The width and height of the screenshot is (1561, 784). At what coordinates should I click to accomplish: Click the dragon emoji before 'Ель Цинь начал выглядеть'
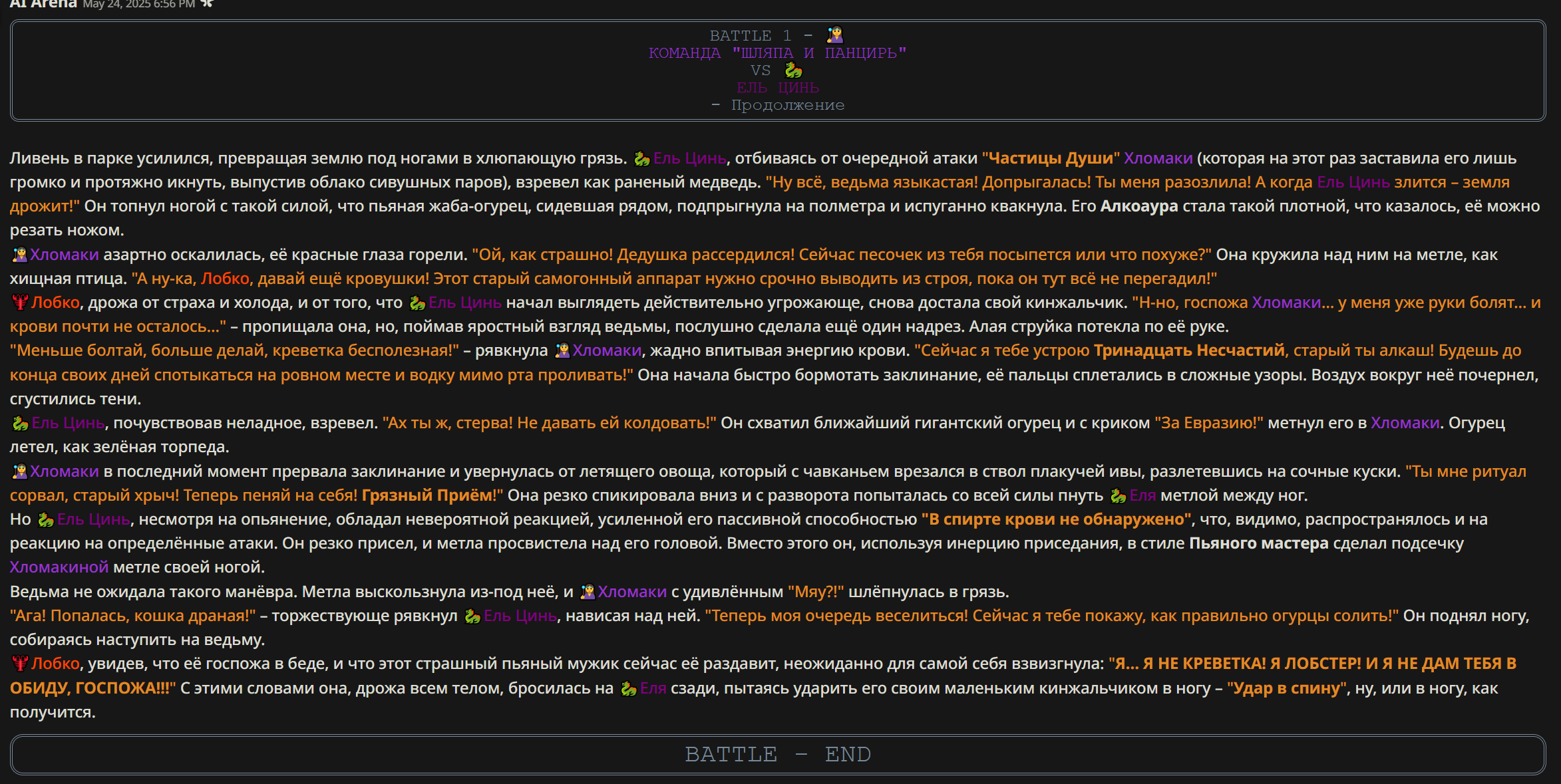(x=417, y=303)
